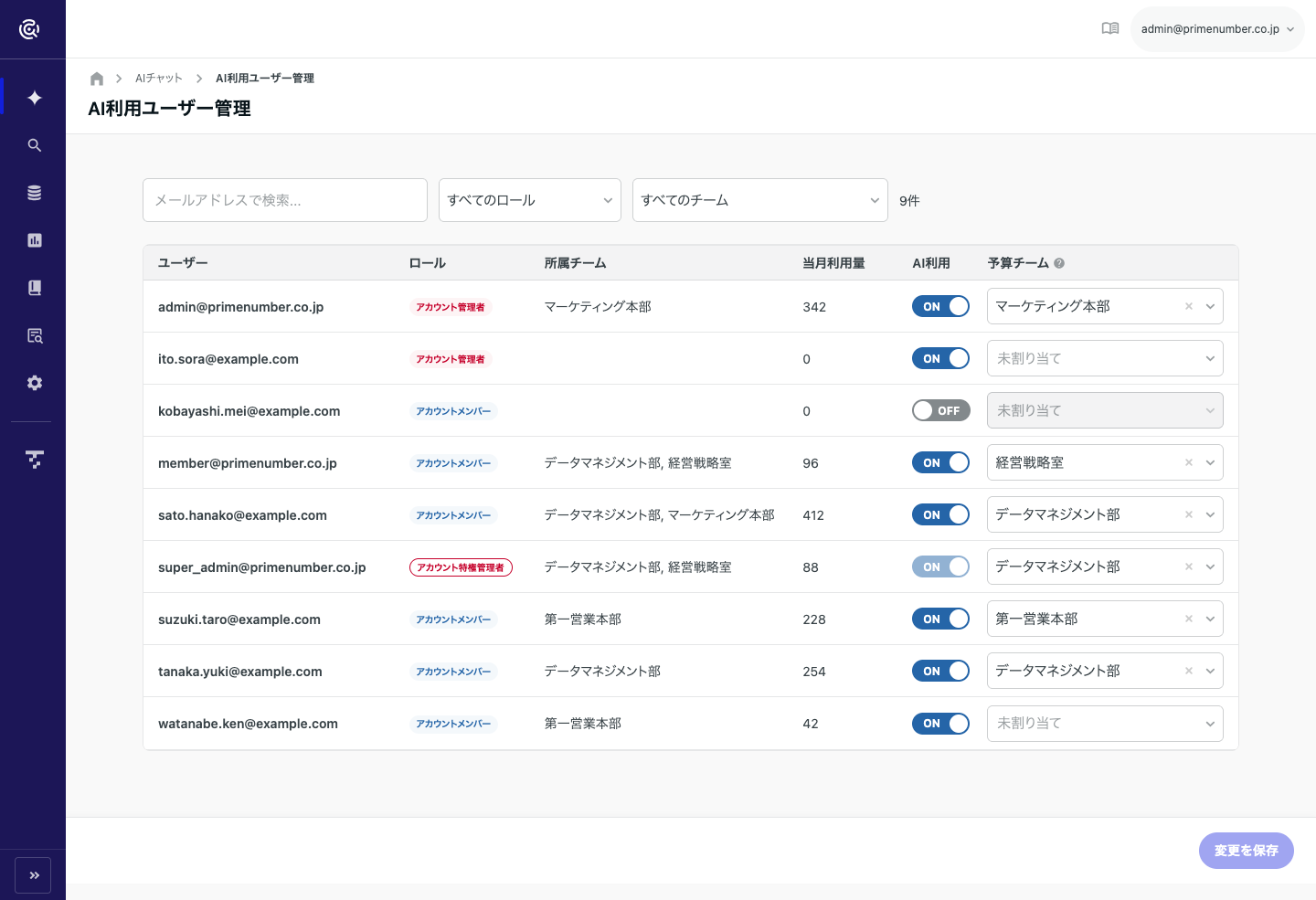Open the search sidebar icon

click(x=35, y=145)
